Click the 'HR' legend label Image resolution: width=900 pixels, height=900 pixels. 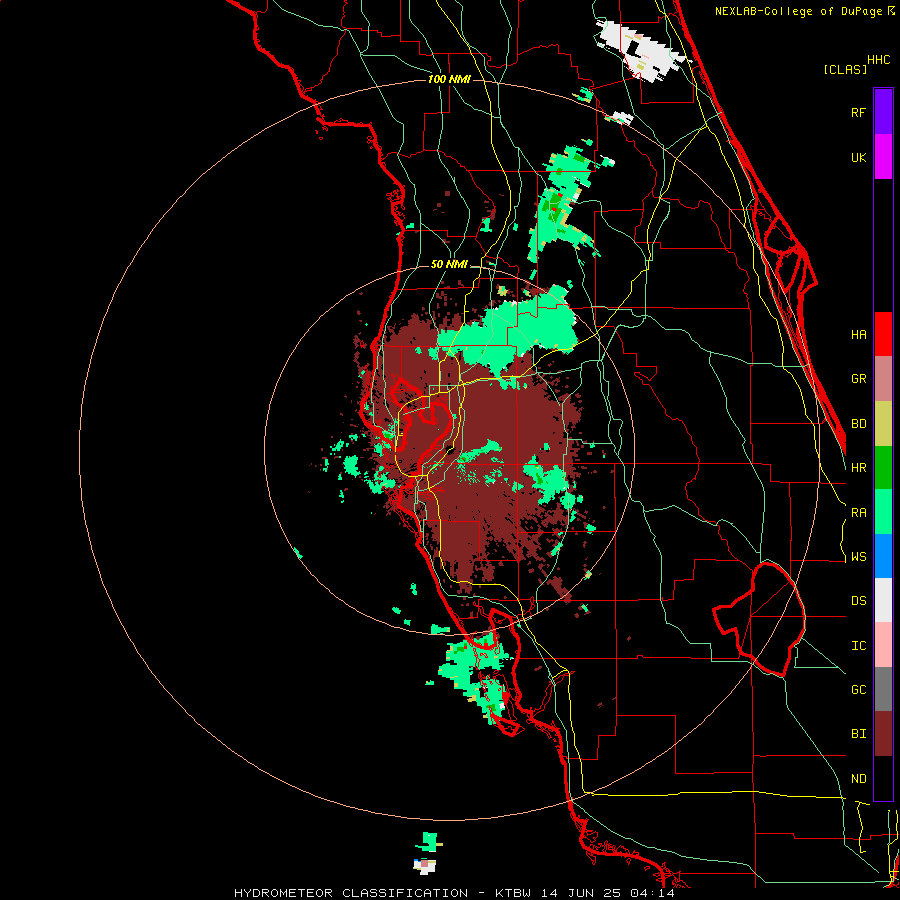point(858,468)
